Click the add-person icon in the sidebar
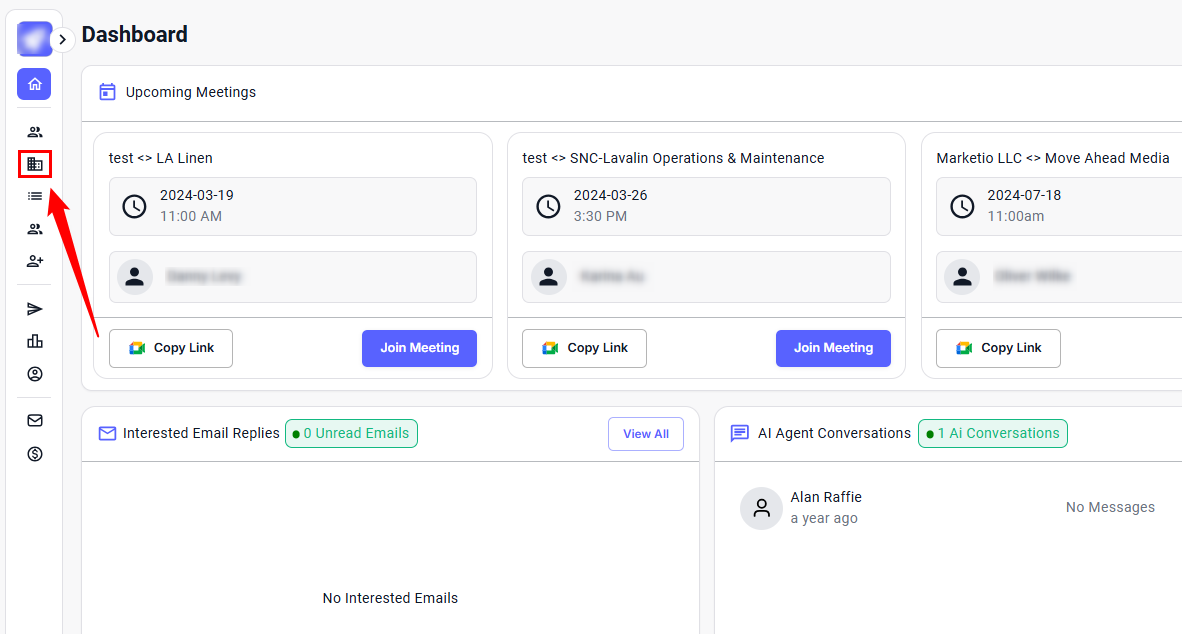 35,261
